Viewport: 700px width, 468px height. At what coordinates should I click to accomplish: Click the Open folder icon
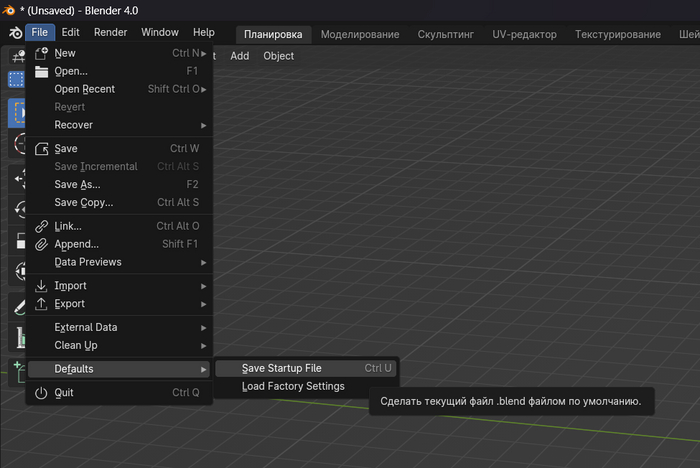tap(41, 71)
